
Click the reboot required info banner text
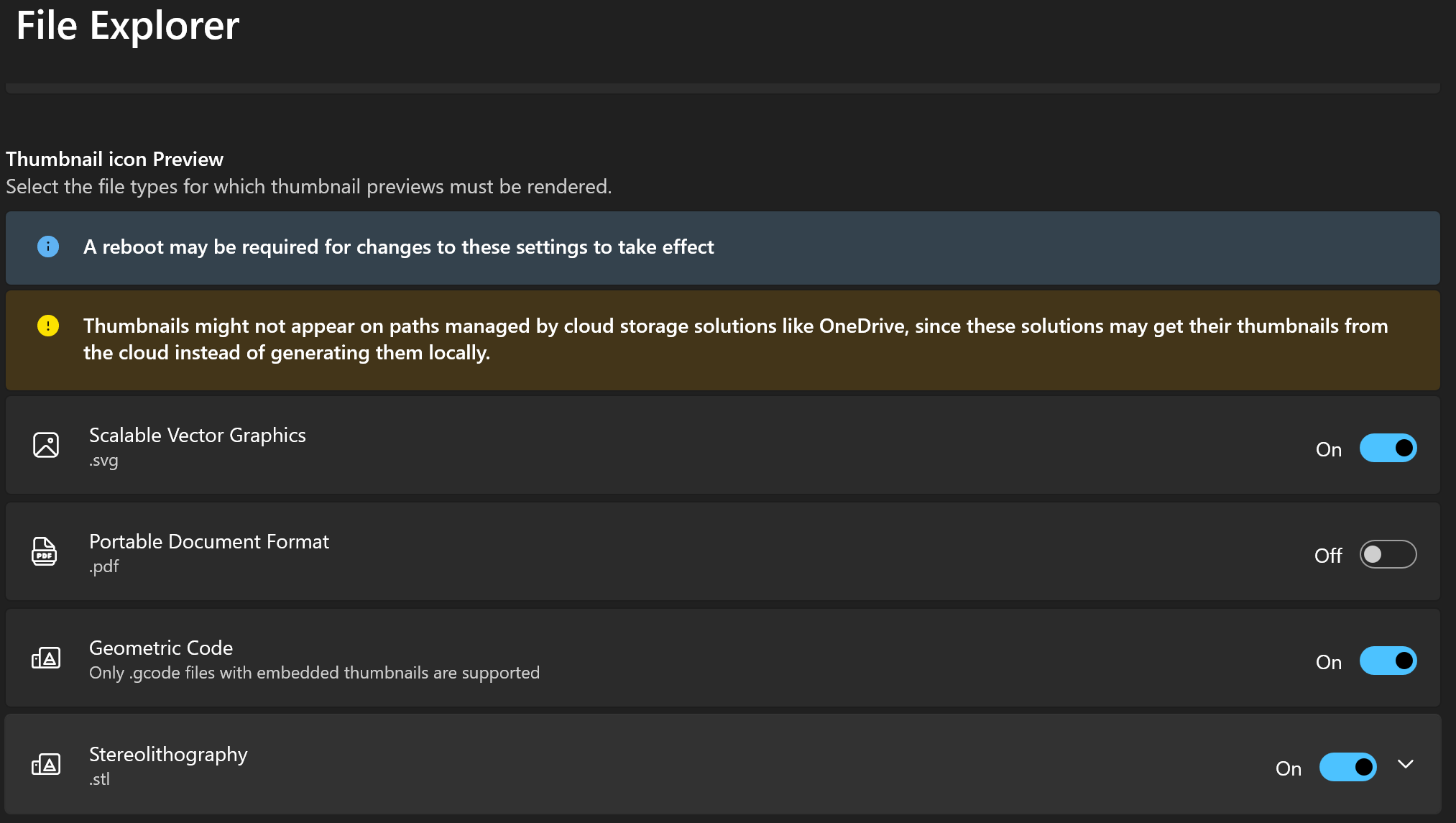(x=399, y=247)
